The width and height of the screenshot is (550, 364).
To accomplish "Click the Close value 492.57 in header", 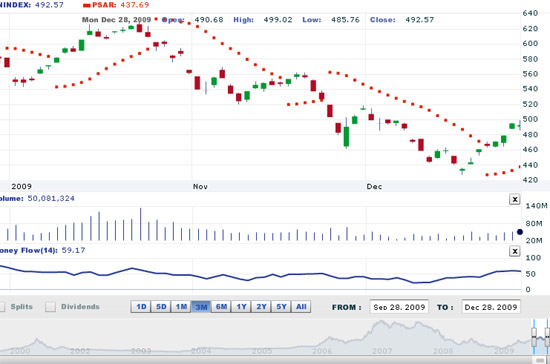I will click(x=420, y=20).
